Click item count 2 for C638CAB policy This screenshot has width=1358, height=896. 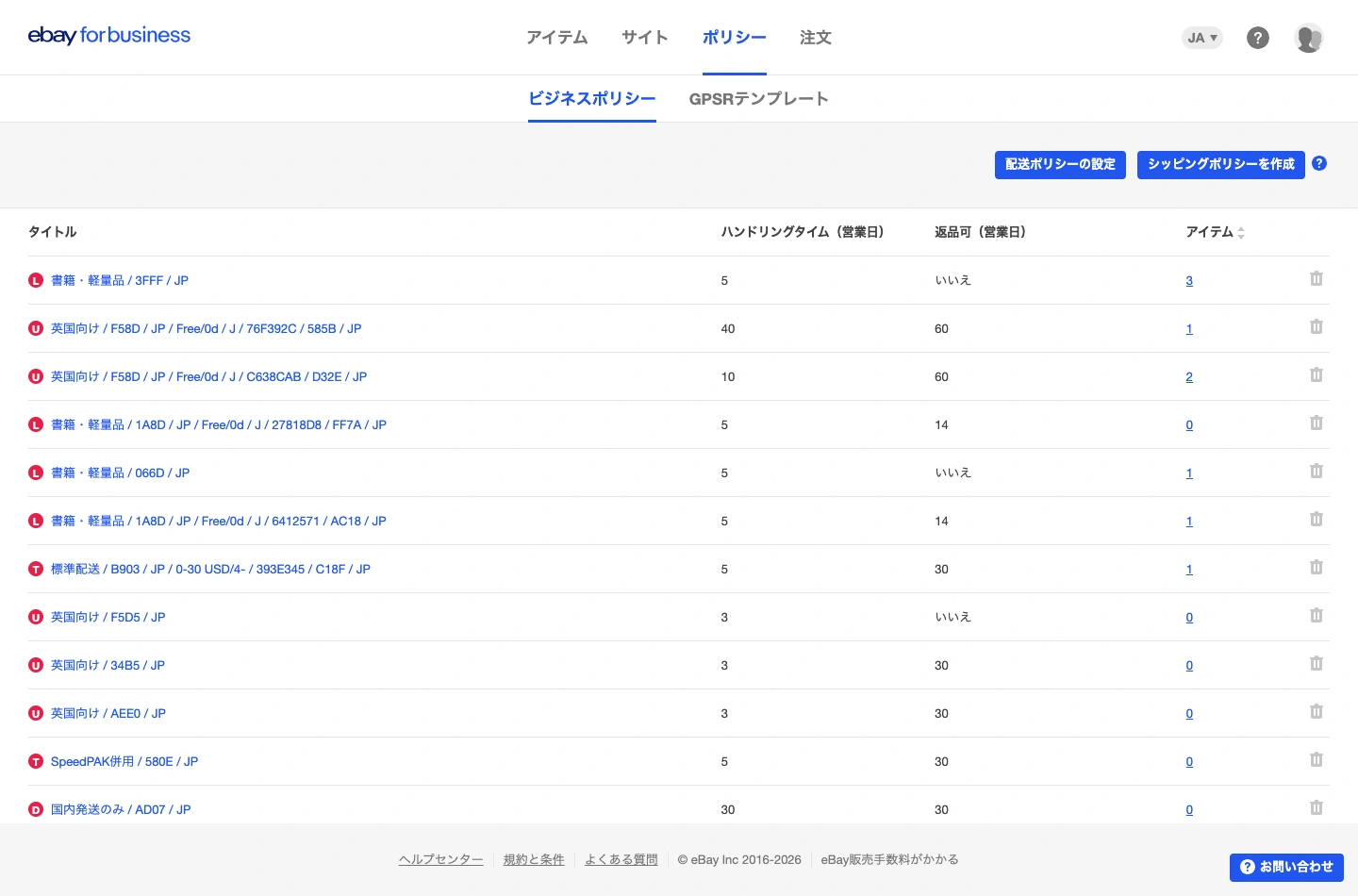[x=1189, y=376]
